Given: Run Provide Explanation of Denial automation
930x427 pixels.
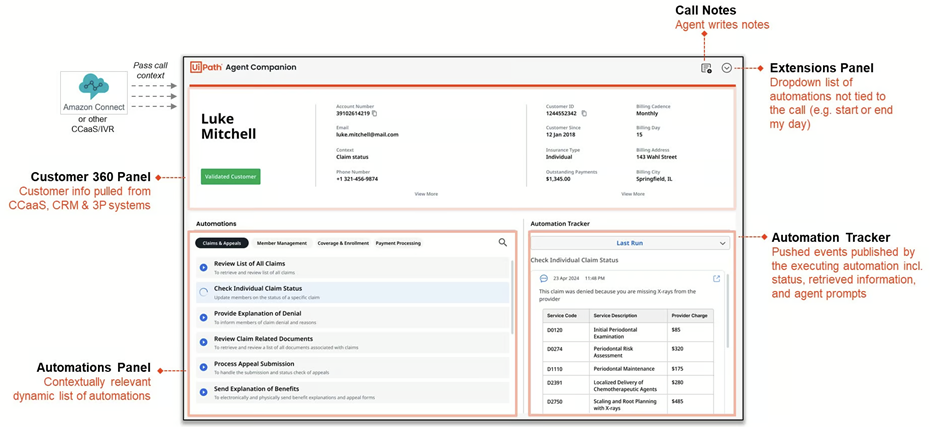Looking at the screenshot, I should click(203, 317).
